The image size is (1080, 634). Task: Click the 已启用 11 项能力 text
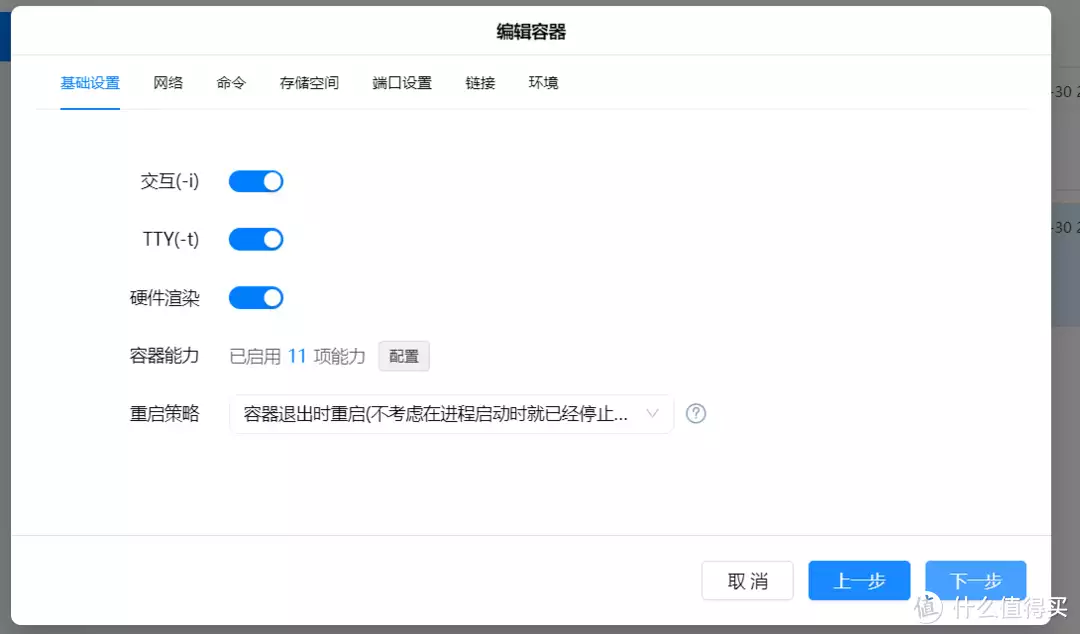click(x=297, y=356)
